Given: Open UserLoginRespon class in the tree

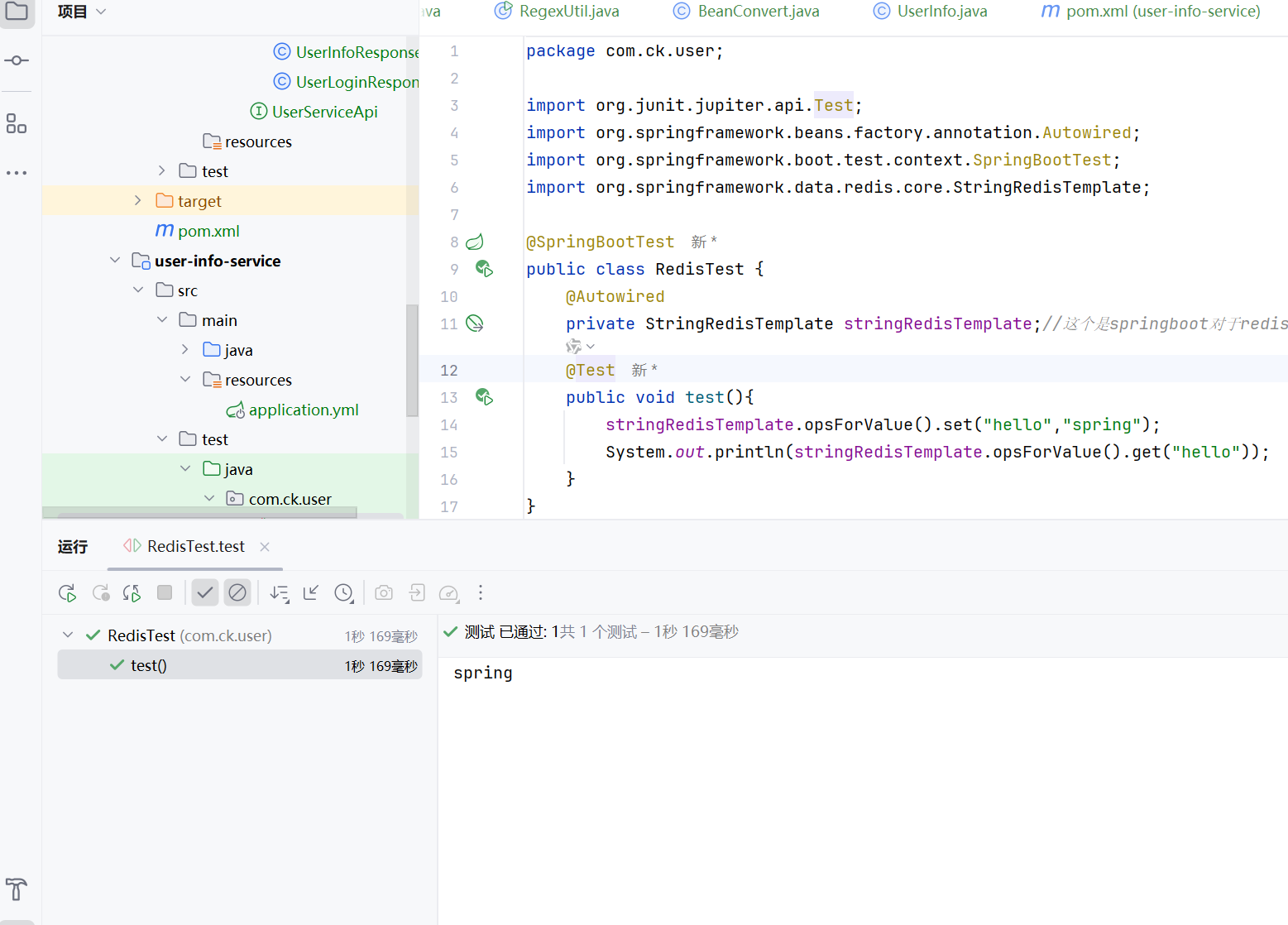Looking at the screenshot, I should [x=347, y=82].
